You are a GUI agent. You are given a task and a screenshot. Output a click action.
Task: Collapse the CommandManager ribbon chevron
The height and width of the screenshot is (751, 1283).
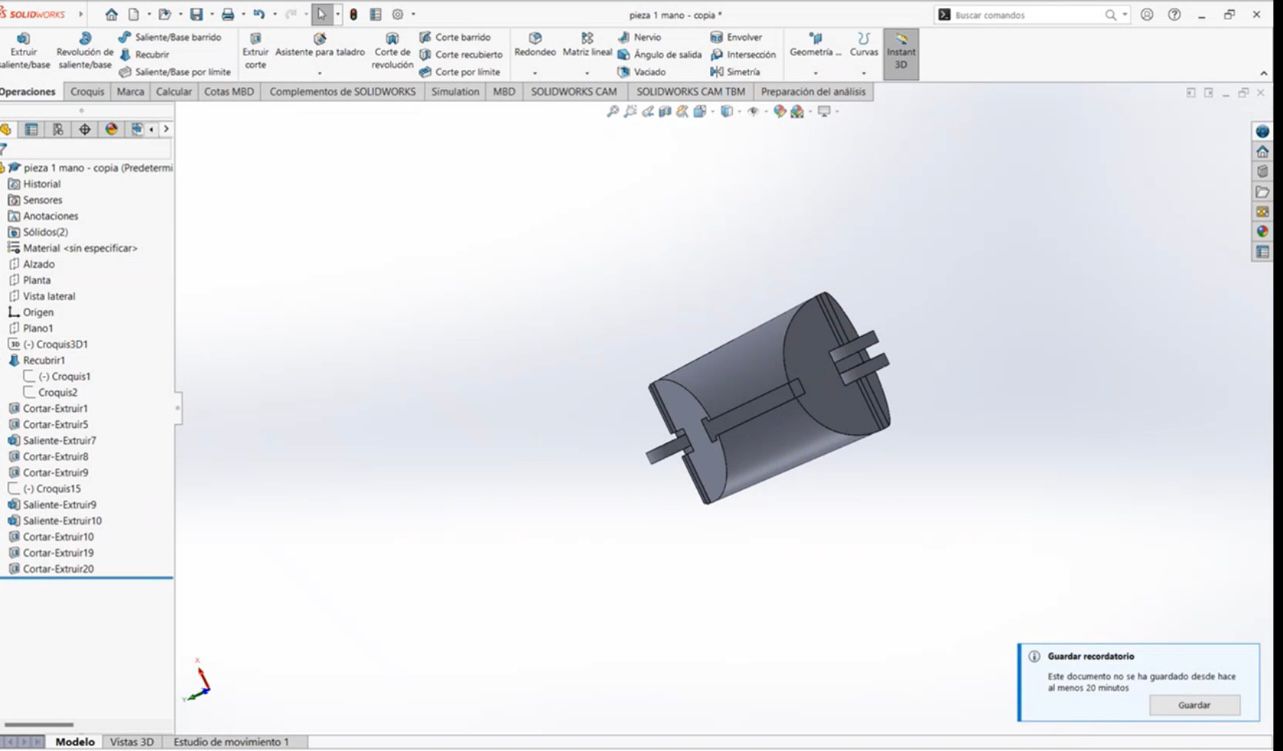coord(1263,73)
